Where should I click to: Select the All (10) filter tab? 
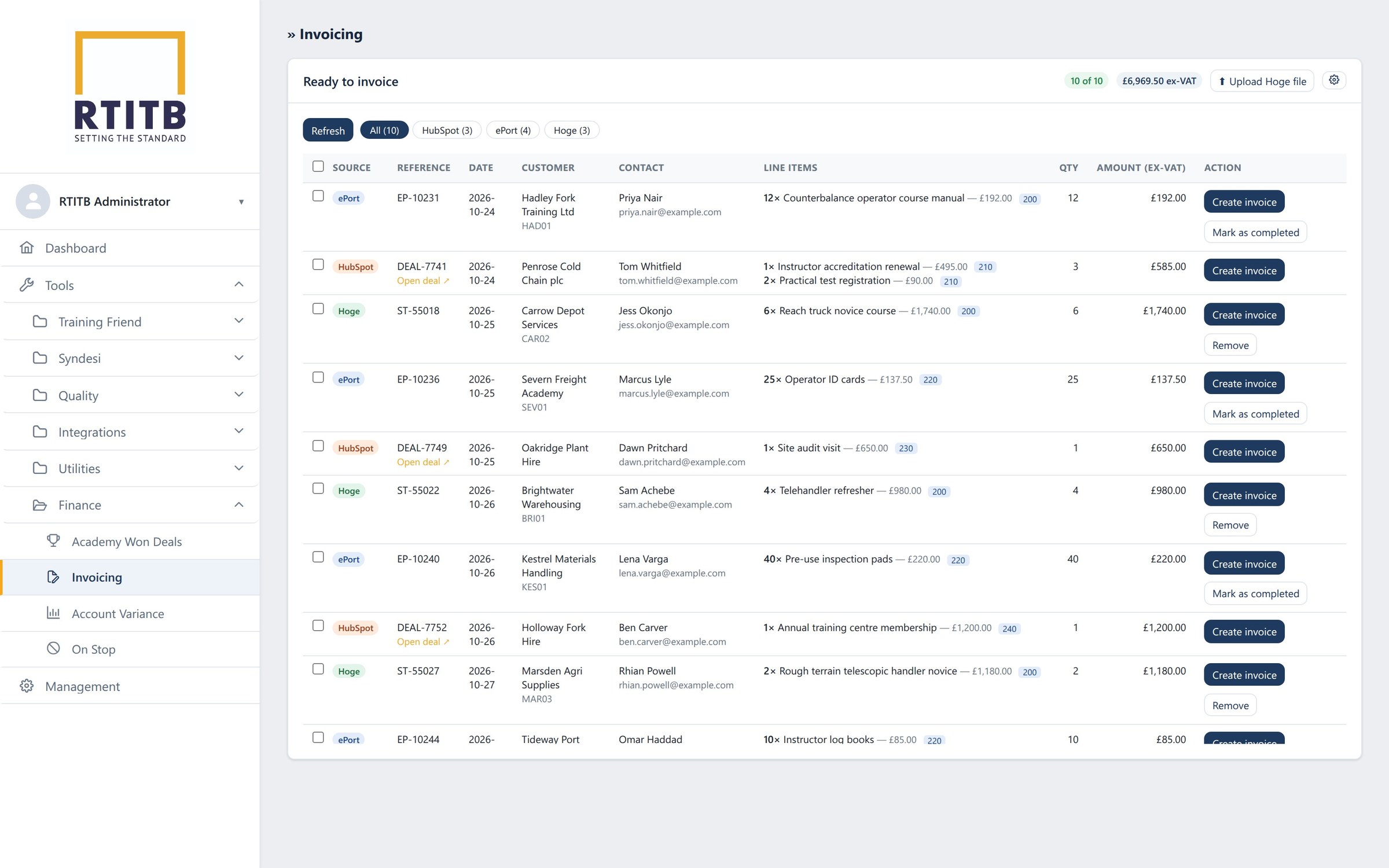pyautogui.click(x=384, y=130)
